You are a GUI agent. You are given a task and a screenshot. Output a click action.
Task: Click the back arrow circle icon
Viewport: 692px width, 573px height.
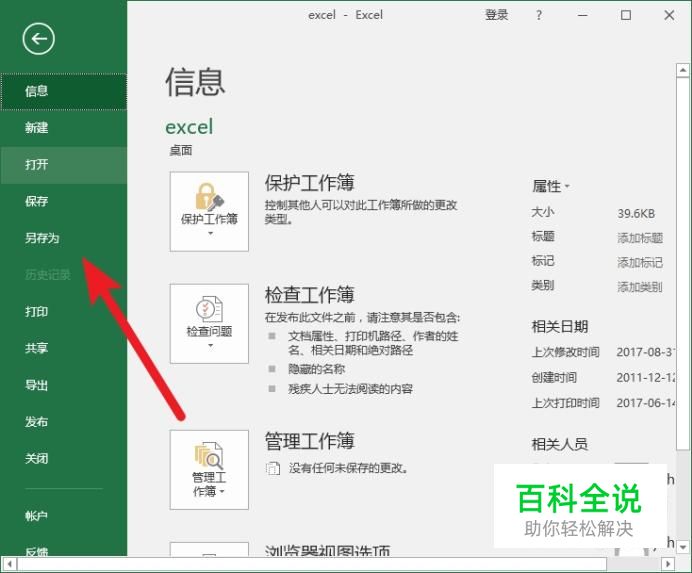pos(39,39)
